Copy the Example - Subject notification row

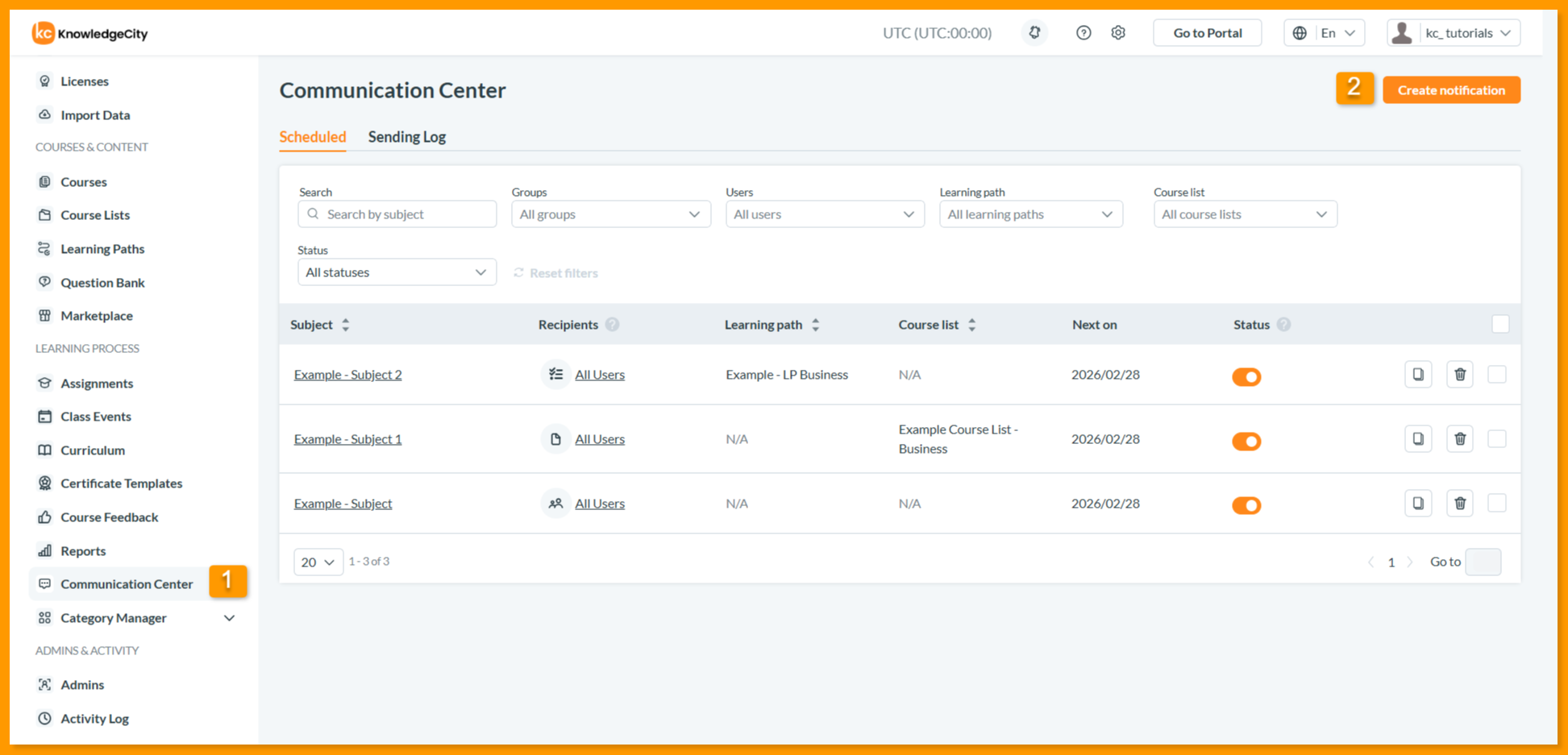pyautogui.click(x=1418, y=504)
